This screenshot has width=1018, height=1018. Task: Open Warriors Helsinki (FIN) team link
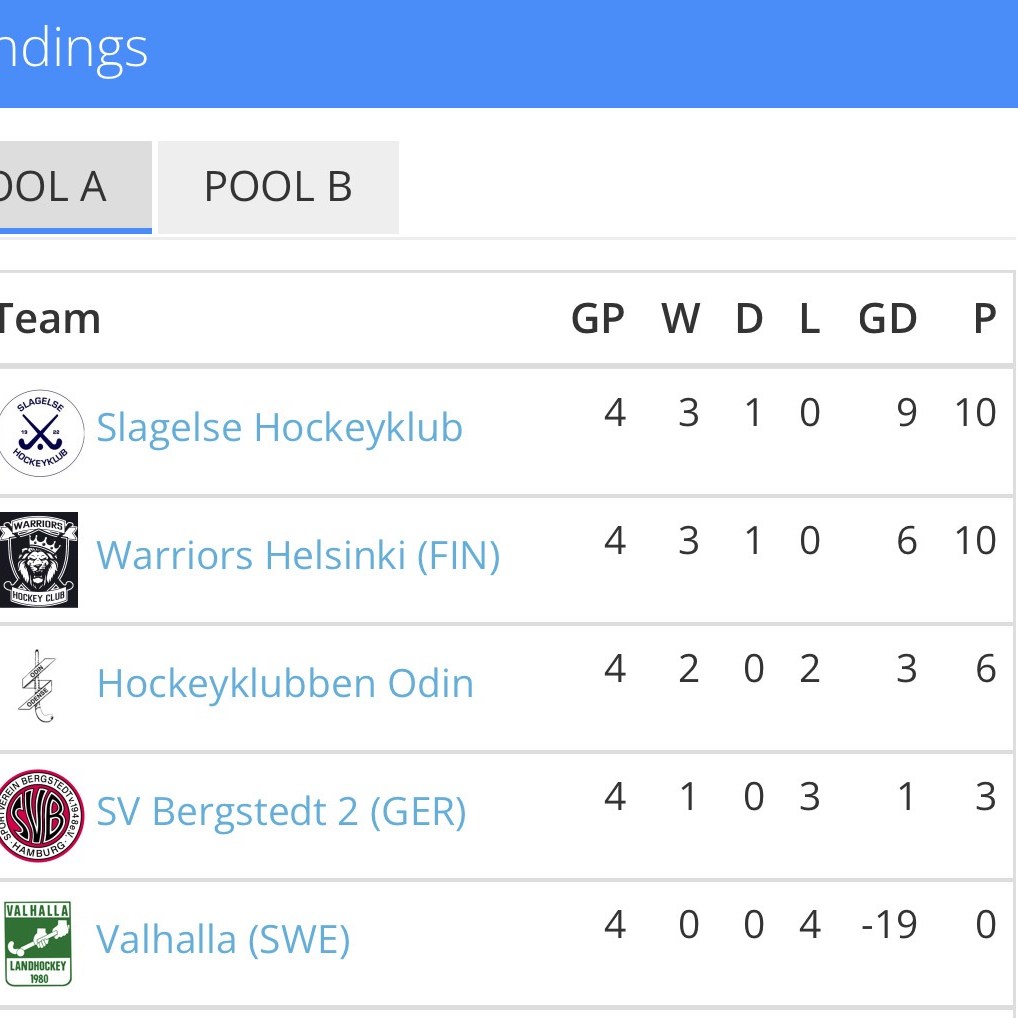pos(298,555)
